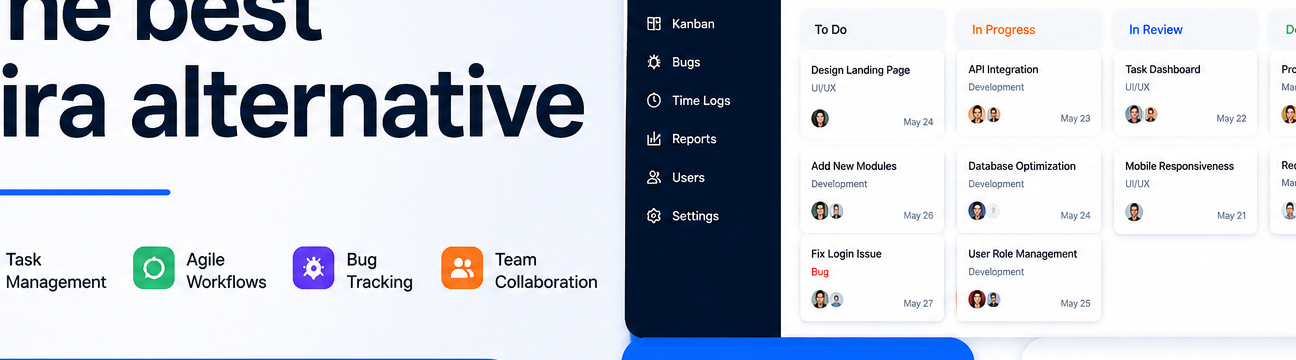1296x360 pixels.
Task: Select the To Do column header
Action: coord(873,29)
